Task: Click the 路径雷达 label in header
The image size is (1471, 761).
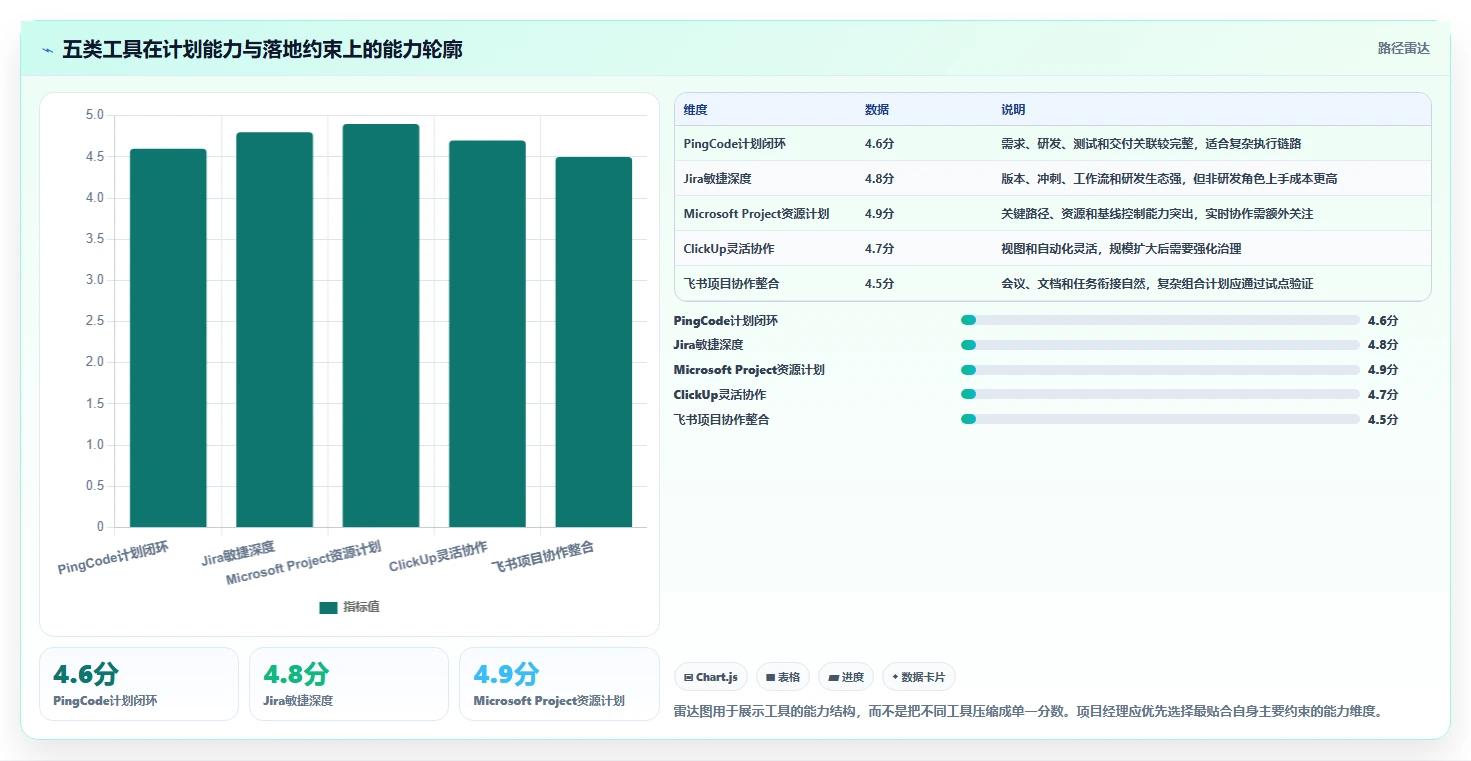Action: (1403, 48)
